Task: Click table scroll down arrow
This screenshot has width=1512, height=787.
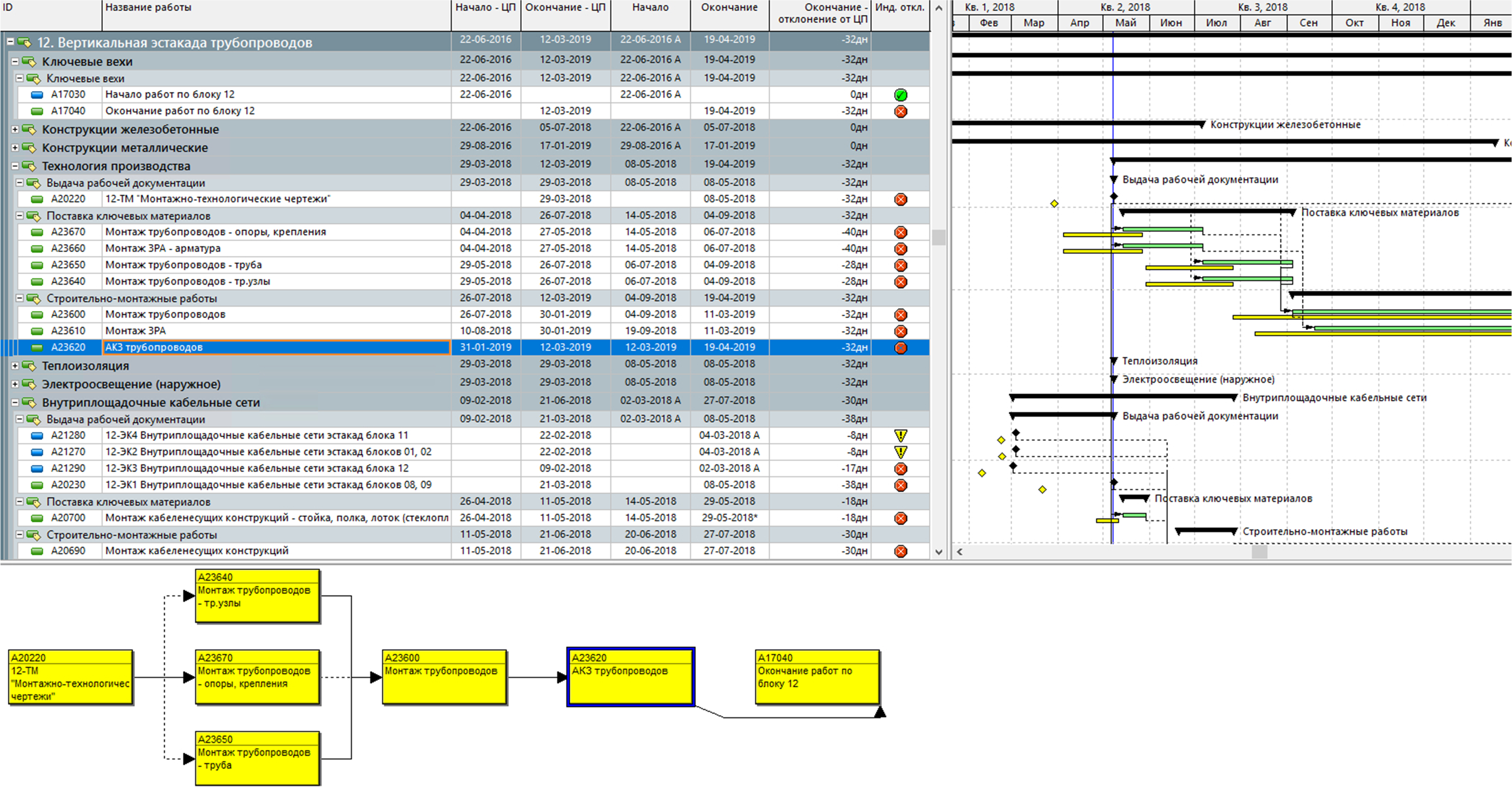Action: tap(938, 552)
